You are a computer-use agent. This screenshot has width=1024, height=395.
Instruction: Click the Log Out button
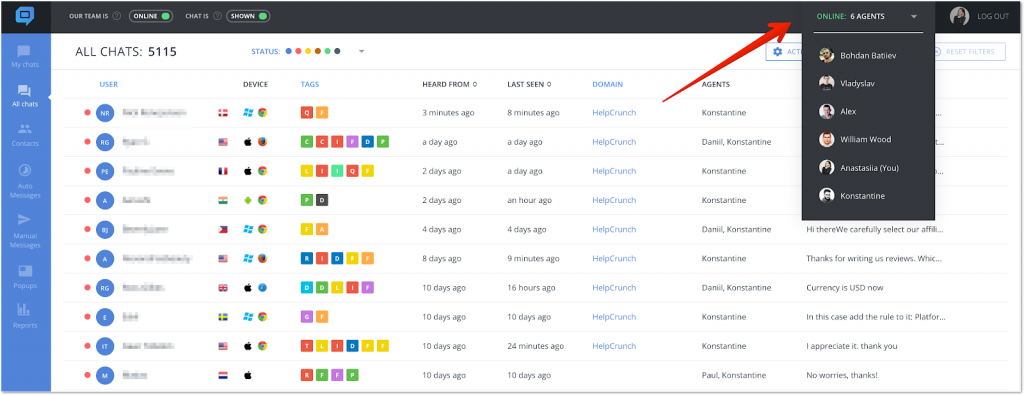[x=993, y=17]
